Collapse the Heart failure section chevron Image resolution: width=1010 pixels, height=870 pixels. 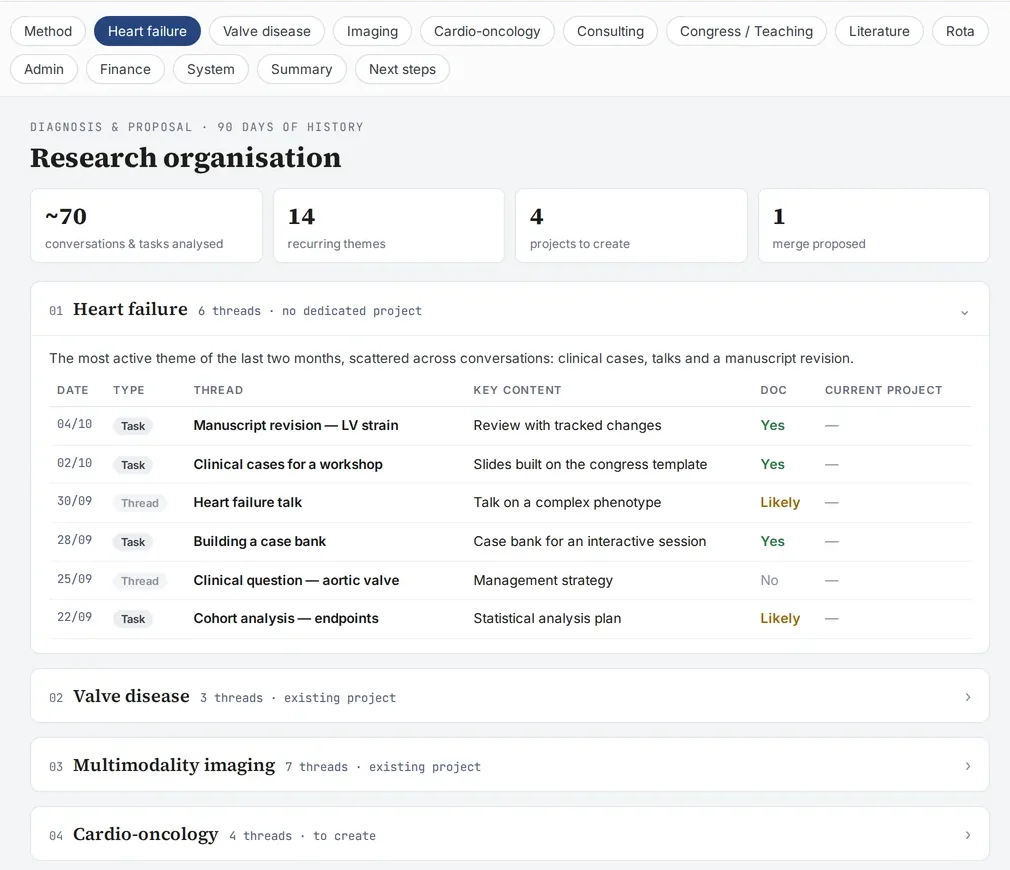(964, 312)
